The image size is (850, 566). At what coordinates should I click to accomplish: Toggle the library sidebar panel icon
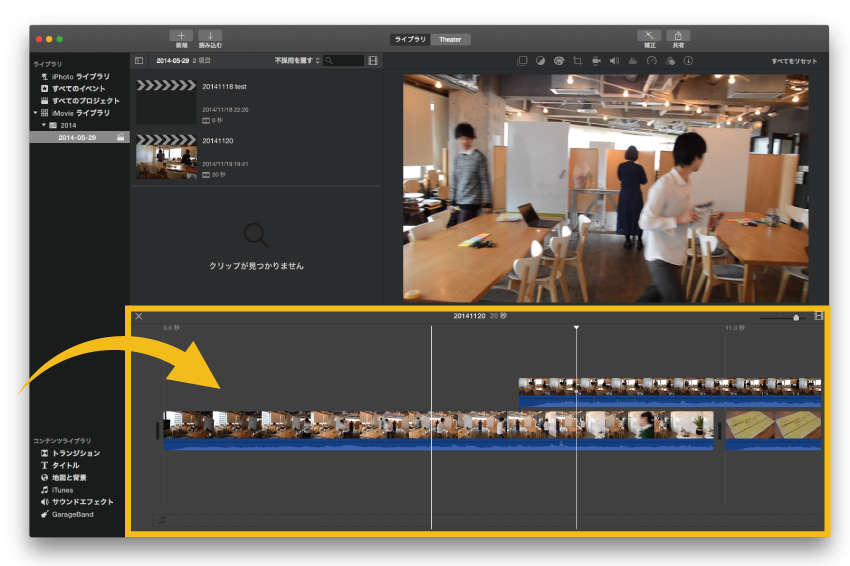point(139,61)
